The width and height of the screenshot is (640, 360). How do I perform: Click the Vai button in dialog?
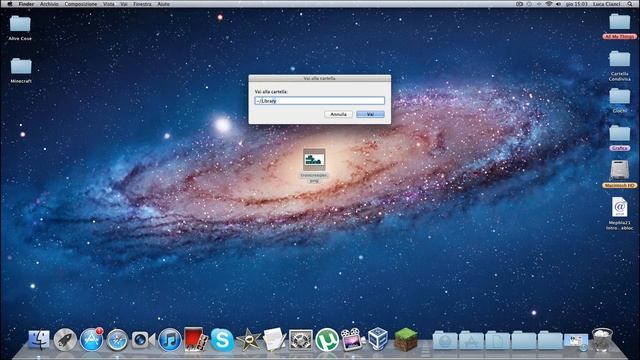(x=370, y=114)
